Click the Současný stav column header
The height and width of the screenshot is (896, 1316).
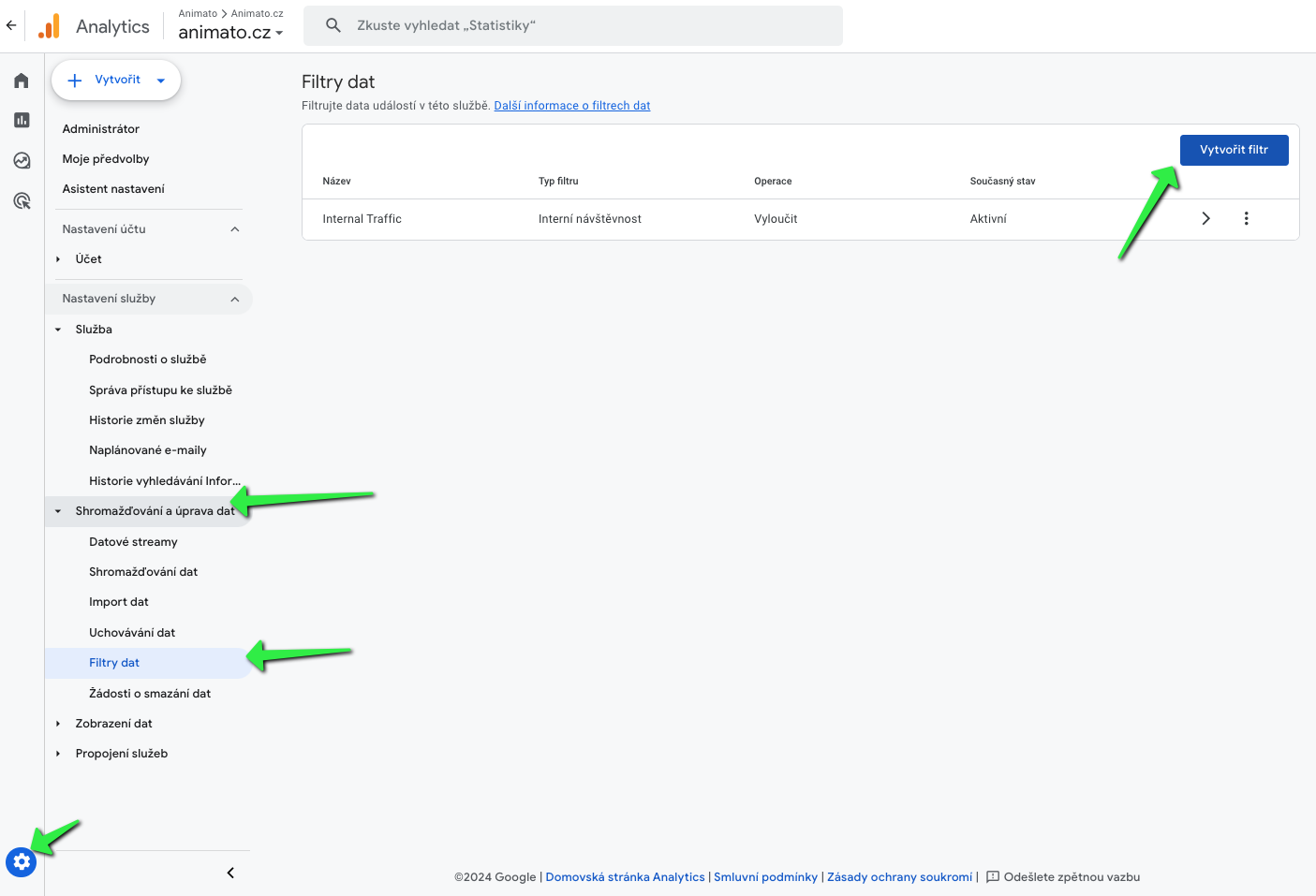pos(1002,182)
